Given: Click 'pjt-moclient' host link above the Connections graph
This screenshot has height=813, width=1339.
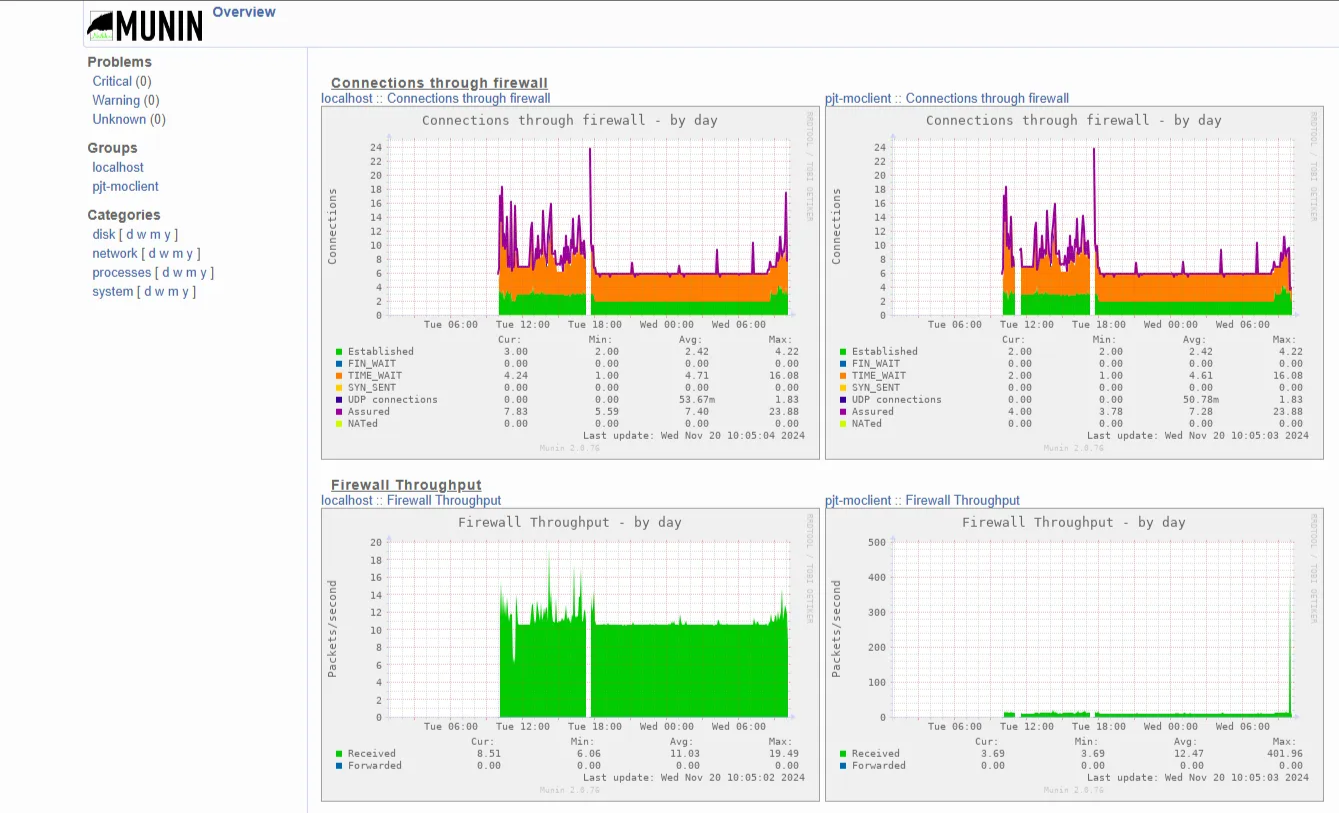Looking at the screenshot, I should 858,98.
